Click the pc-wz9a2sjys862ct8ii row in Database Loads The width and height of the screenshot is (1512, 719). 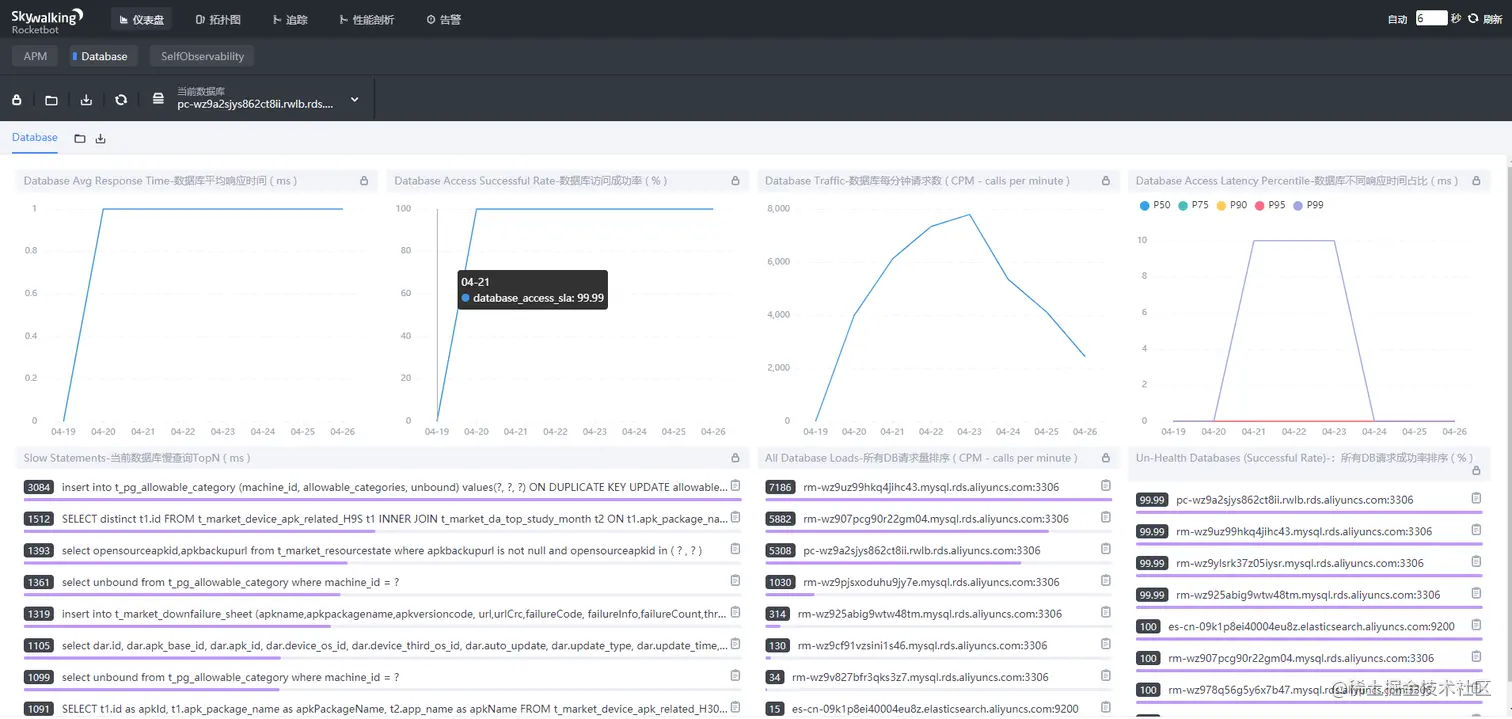937,551
